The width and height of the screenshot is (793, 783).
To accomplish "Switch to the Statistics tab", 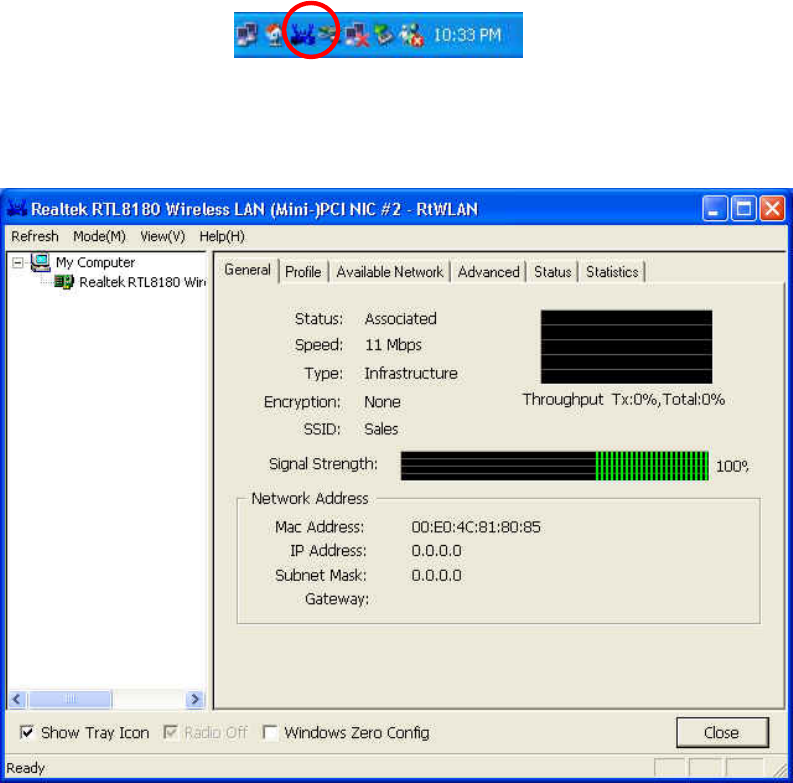I will pos(612,272).
